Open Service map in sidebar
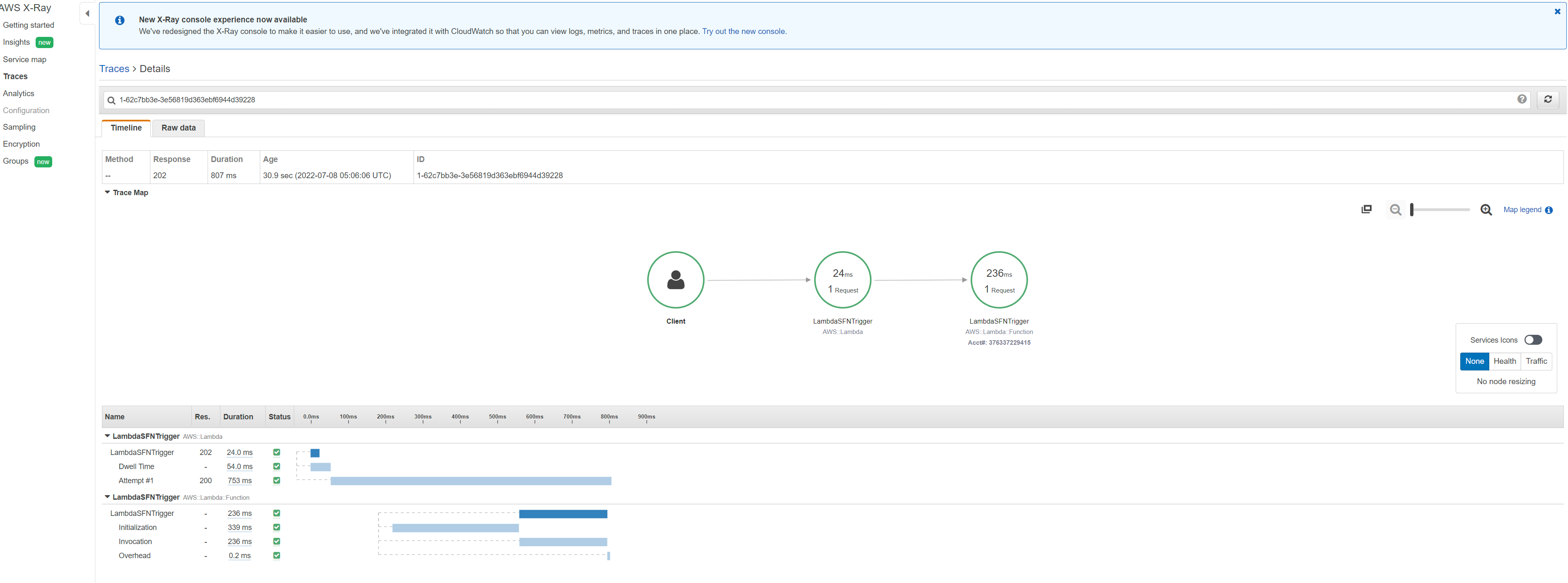This screenshot has height=583, width=1568. (24, 60)
